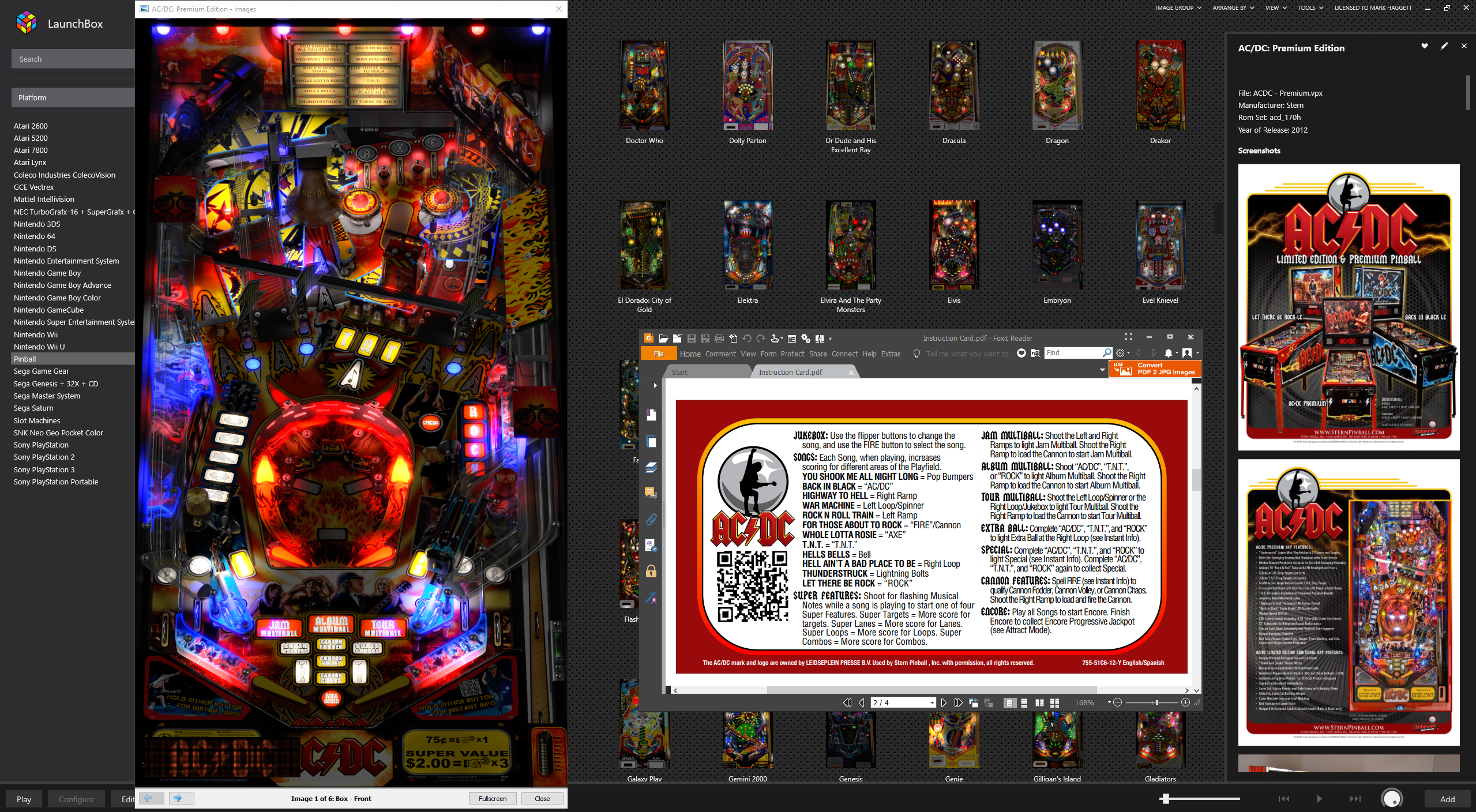This screenshot has height=812, width=1476.
Task: Click LaunchBox music next track control
Action: (1355, 799)
